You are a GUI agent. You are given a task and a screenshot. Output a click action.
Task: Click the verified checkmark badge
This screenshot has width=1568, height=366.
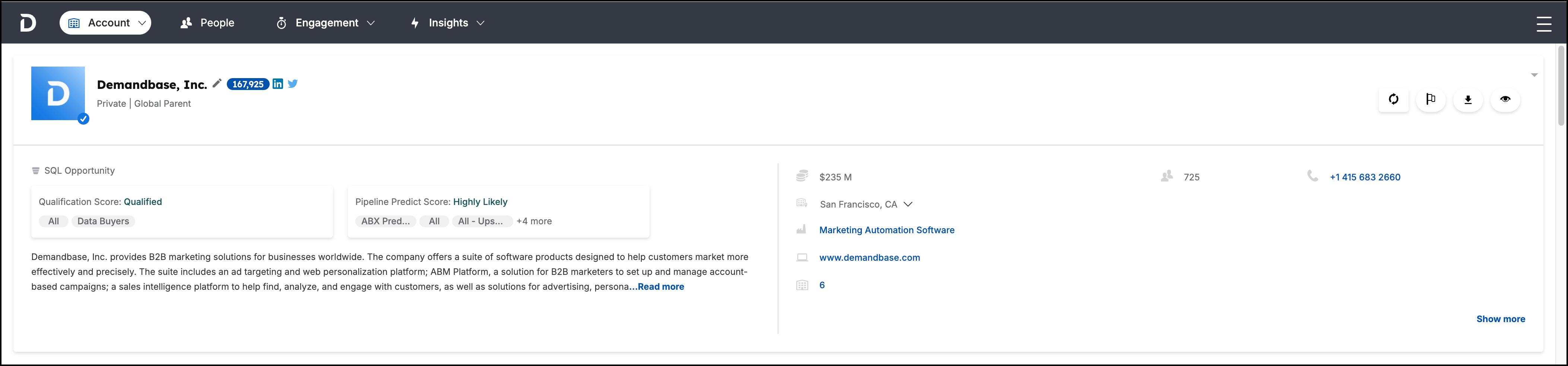click(83, 119)
